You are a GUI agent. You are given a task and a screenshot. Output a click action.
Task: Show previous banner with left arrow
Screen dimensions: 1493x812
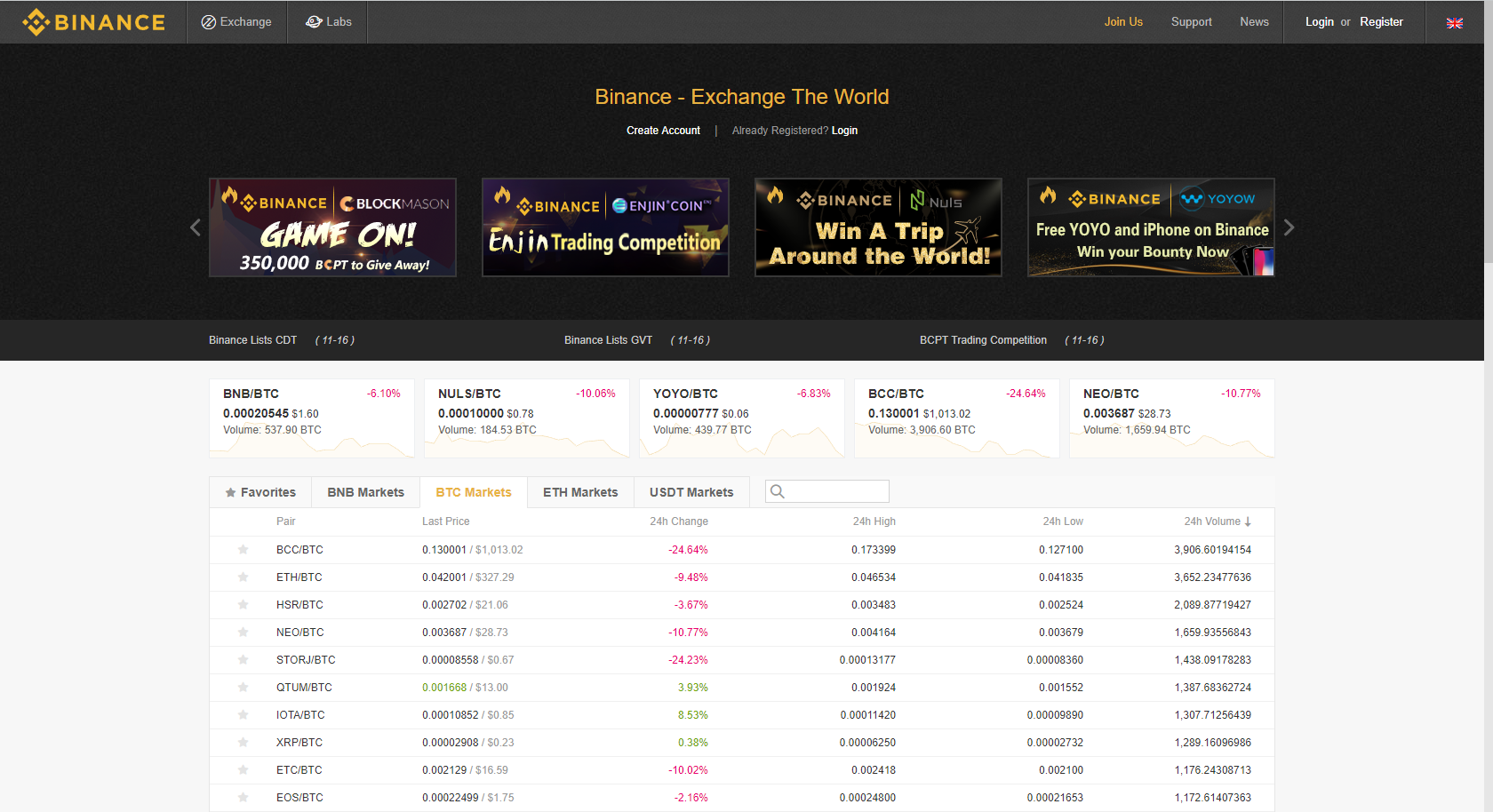[x=196, y=227]
